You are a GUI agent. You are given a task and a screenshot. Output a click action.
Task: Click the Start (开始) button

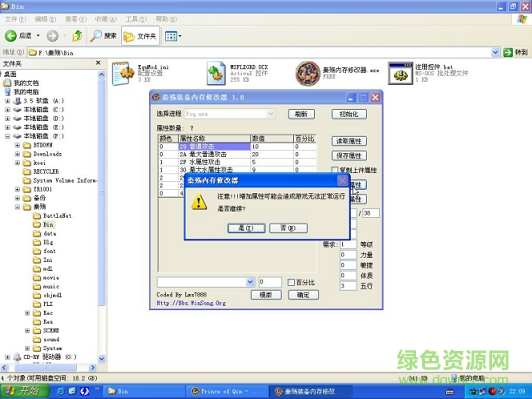point(24,391)
